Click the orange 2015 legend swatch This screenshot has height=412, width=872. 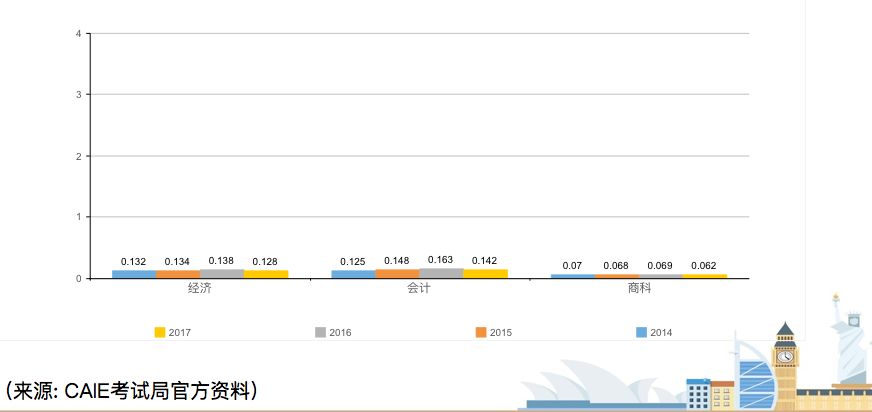(x=481, y=332)
